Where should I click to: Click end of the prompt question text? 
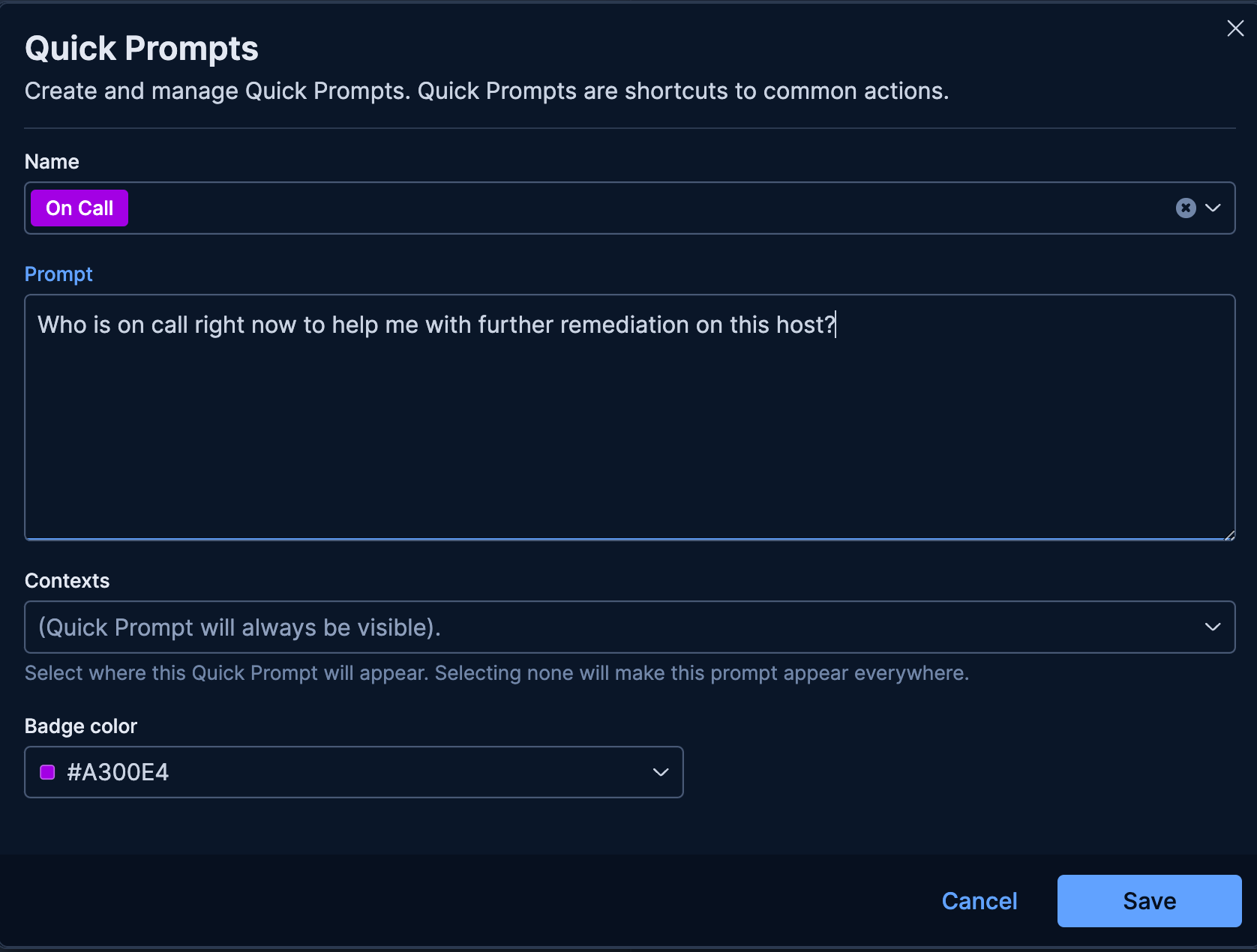[834, 325]
